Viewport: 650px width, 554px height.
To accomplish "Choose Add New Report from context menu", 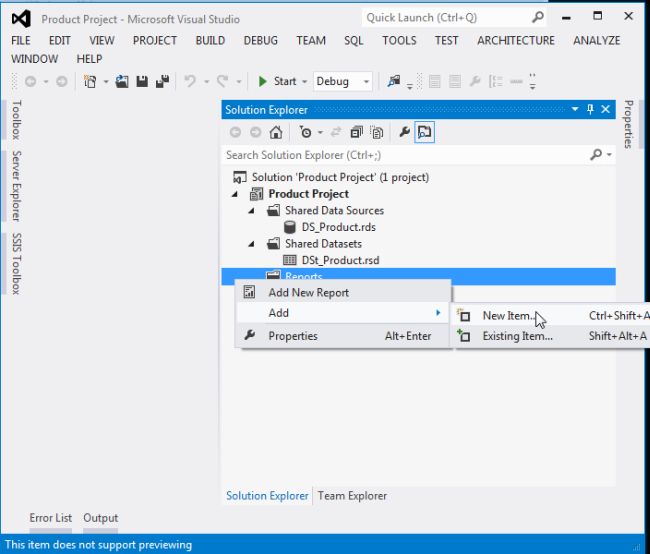I will 343,292.
